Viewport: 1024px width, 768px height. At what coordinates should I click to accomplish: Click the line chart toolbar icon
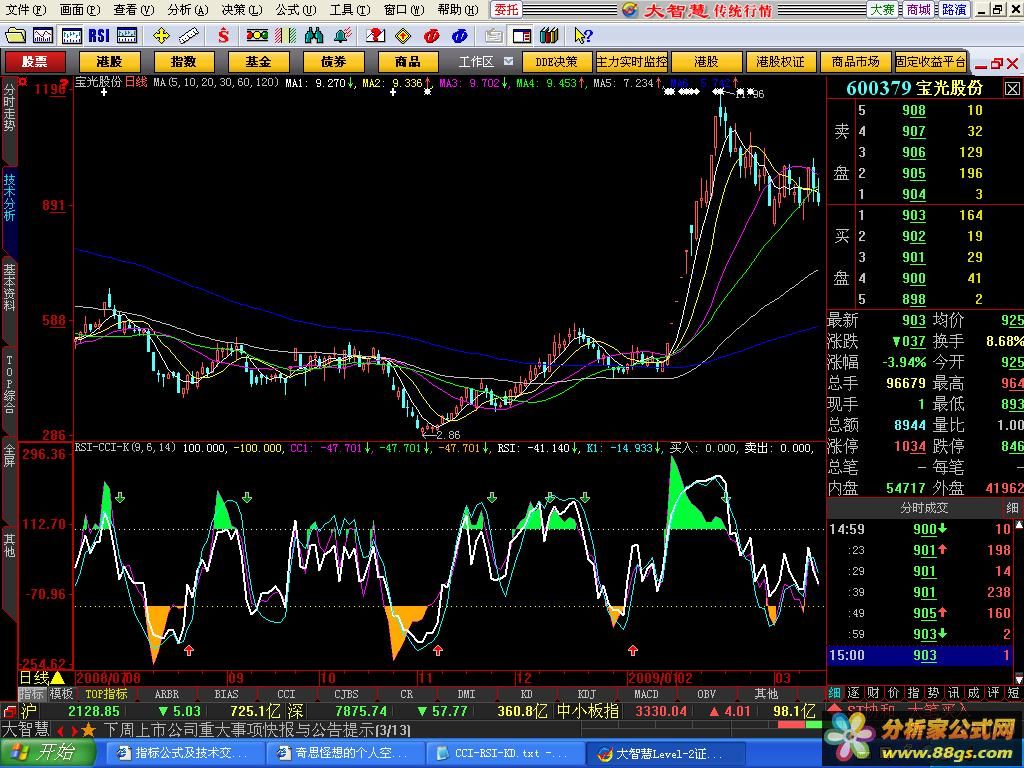[x=43, y=35]
